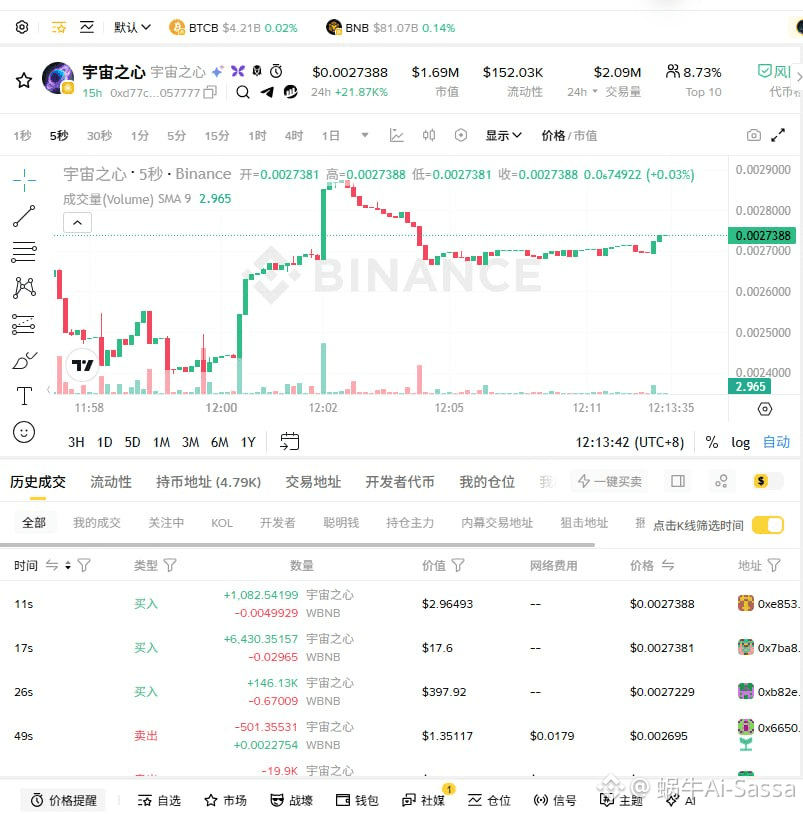Switch to 流动性 tab
The image size is (803, 814).
point(111,482)
